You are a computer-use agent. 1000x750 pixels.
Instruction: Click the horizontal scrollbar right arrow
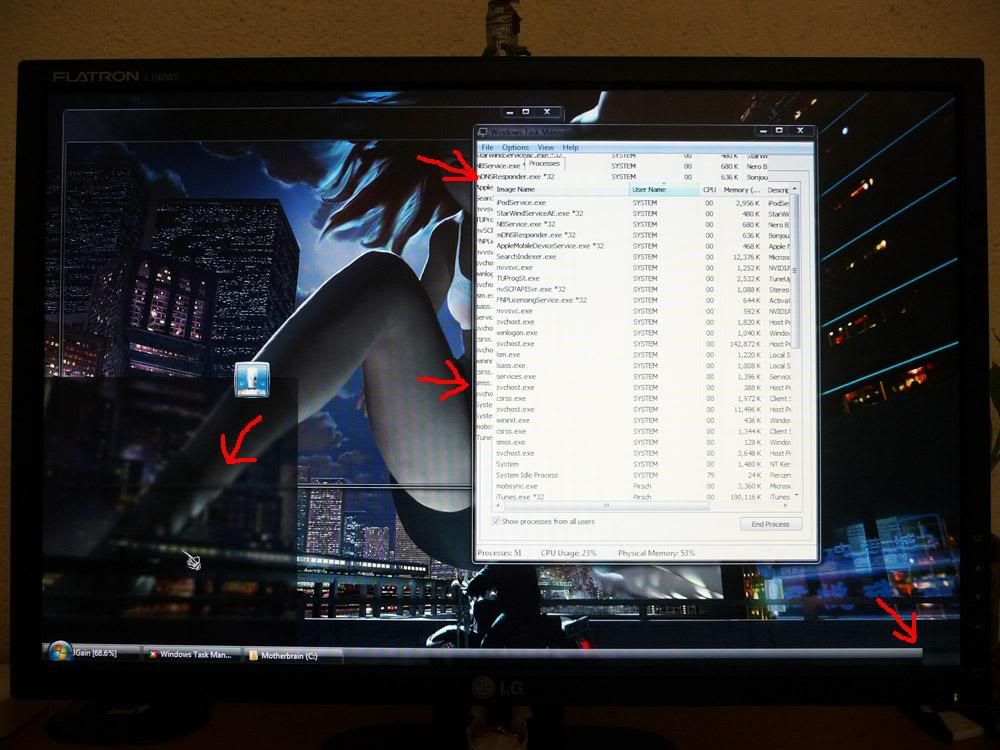point(784,506)
